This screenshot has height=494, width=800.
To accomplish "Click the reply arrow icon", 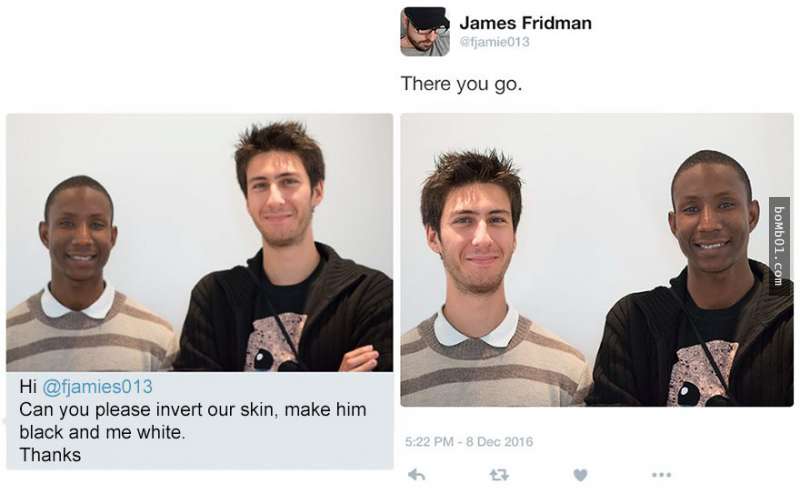I will [417, 475].
